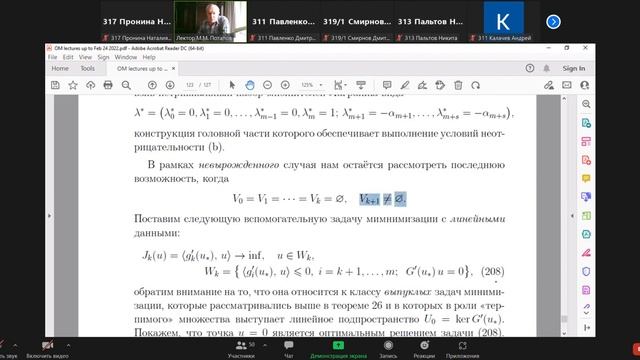Click scroll up arrow of document

tap(564, 99)
